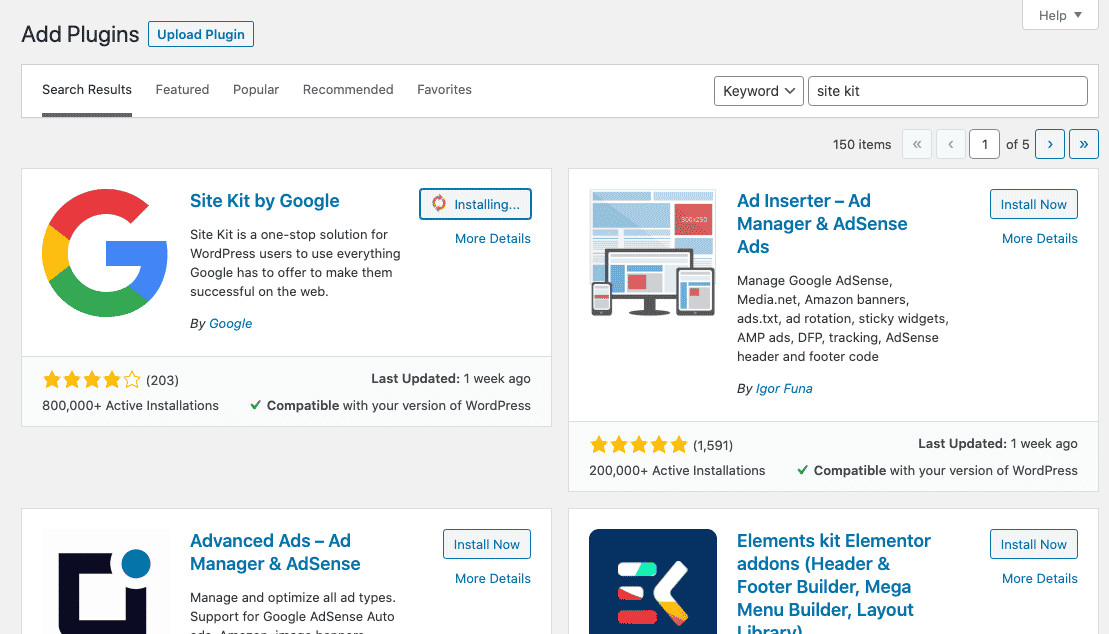Switch to the Featured tab
Screen dimensions: 1109x634
(182, 89)
